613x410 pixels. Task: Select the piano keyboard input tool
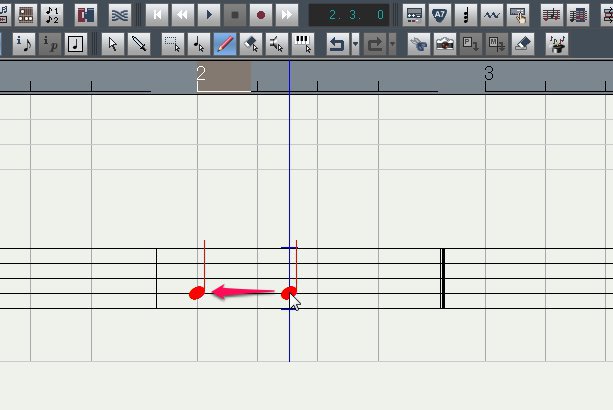pos(303,45)
